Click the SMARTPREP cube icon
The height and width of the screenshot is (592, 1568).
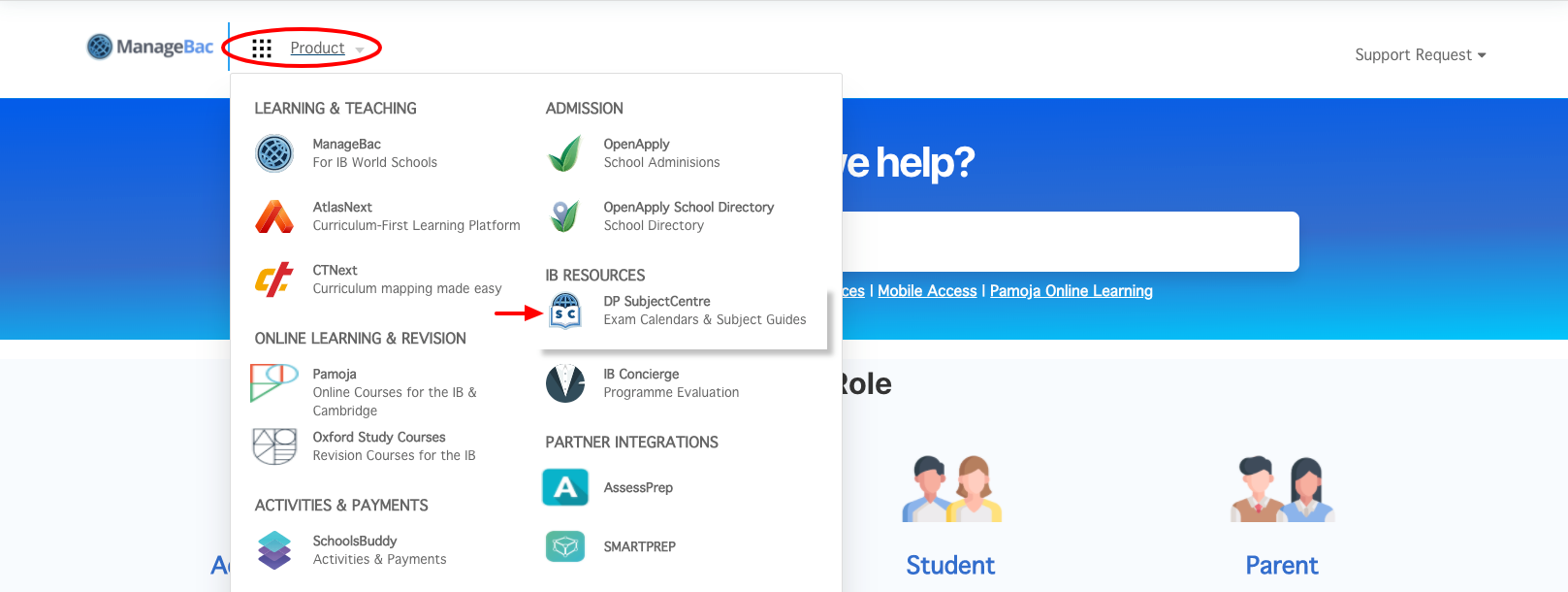coord(565,546)
